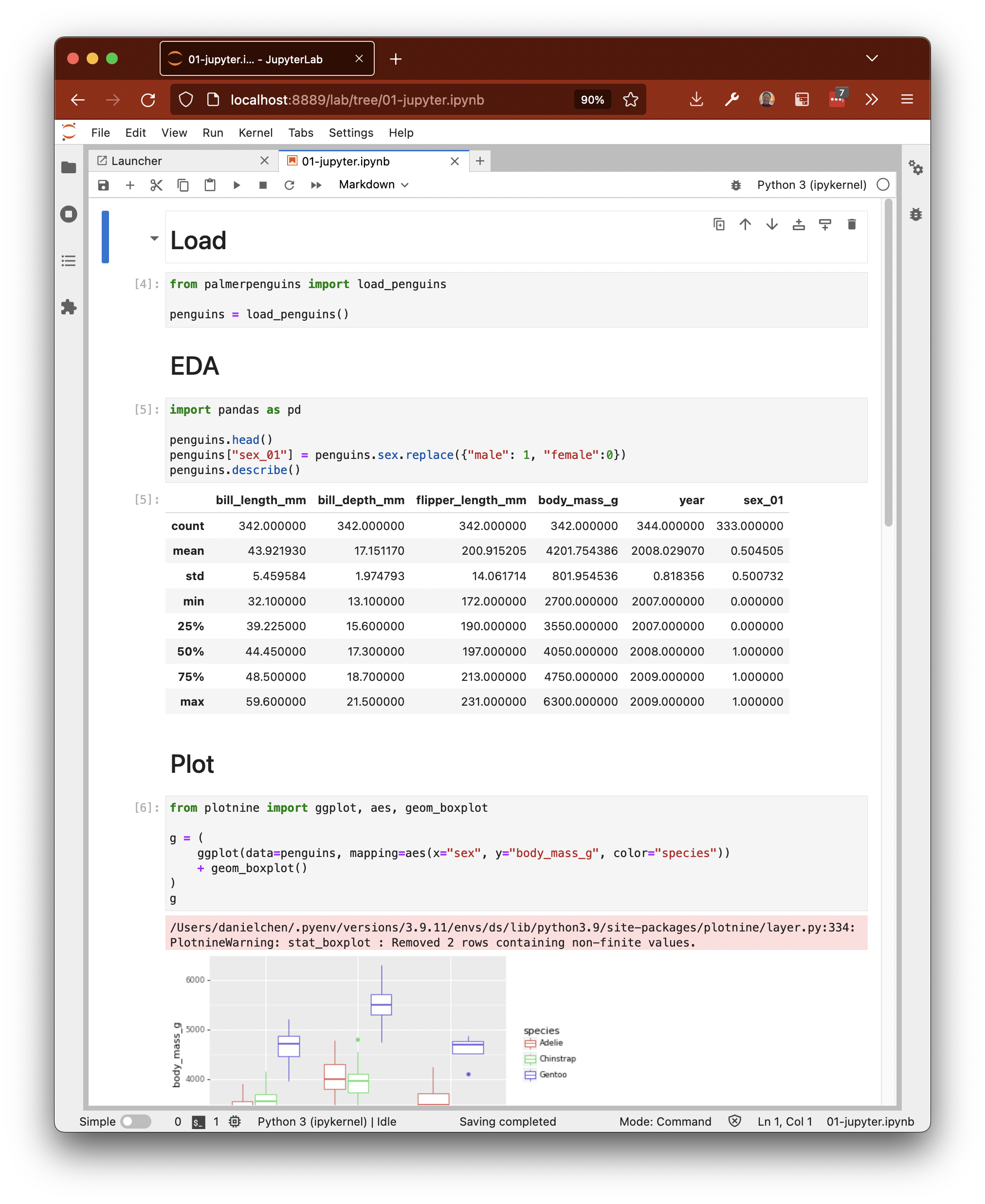
Task: Run the selected cell with play icon
Action: click(x=237, y=185)
